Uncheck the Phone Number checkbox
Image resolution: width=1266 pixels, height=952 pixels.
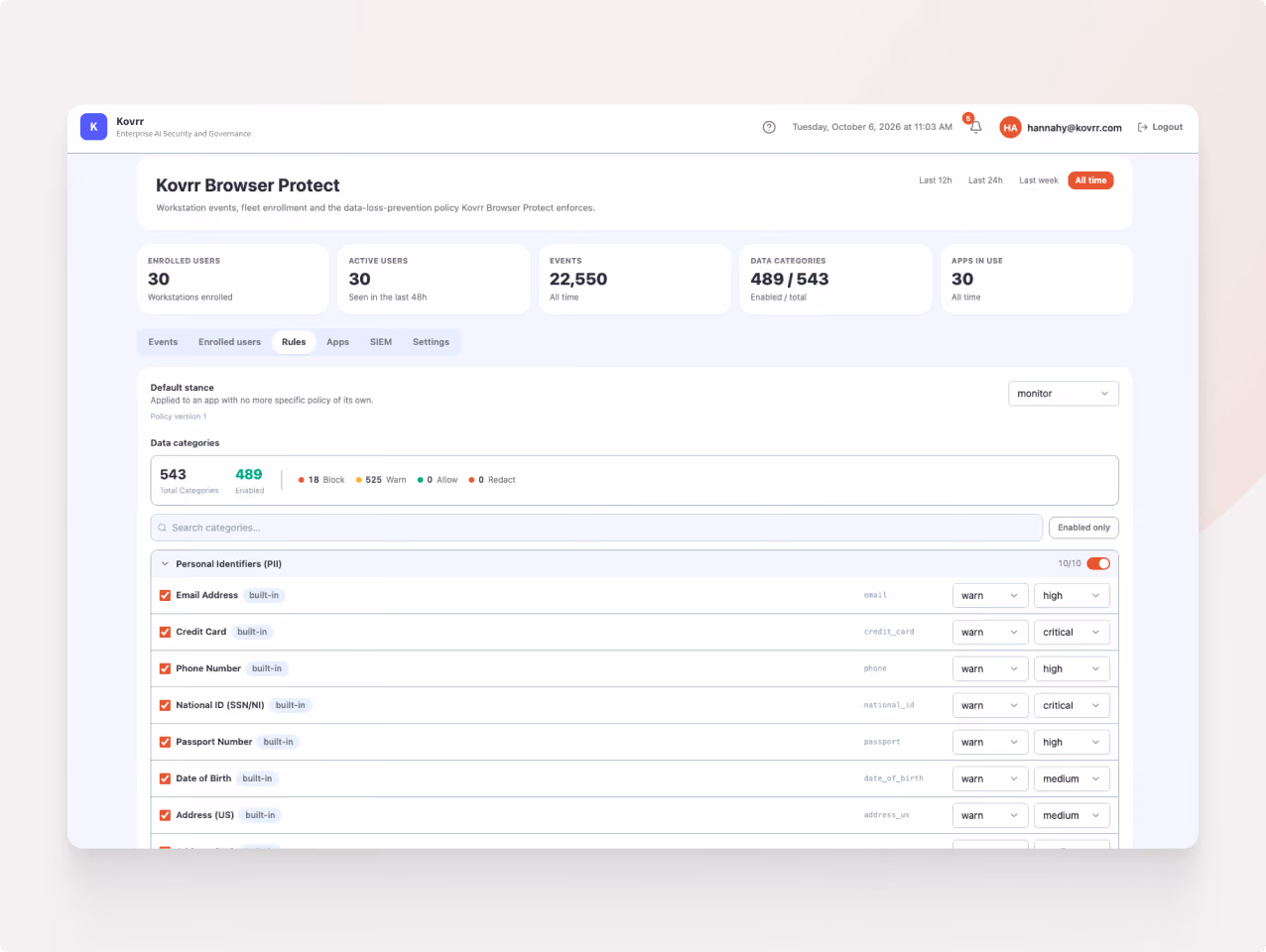pyautogui.click(x=165, y=668)
